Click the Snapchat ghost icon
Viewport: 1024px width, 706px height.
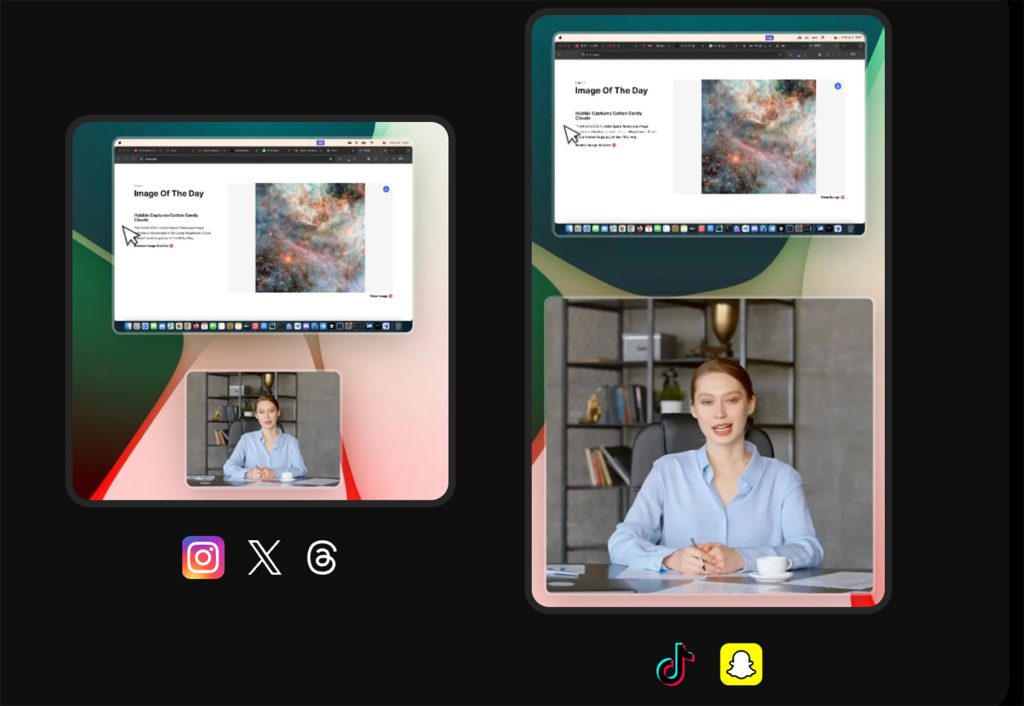pyautogui.click(x=741, y=664)
